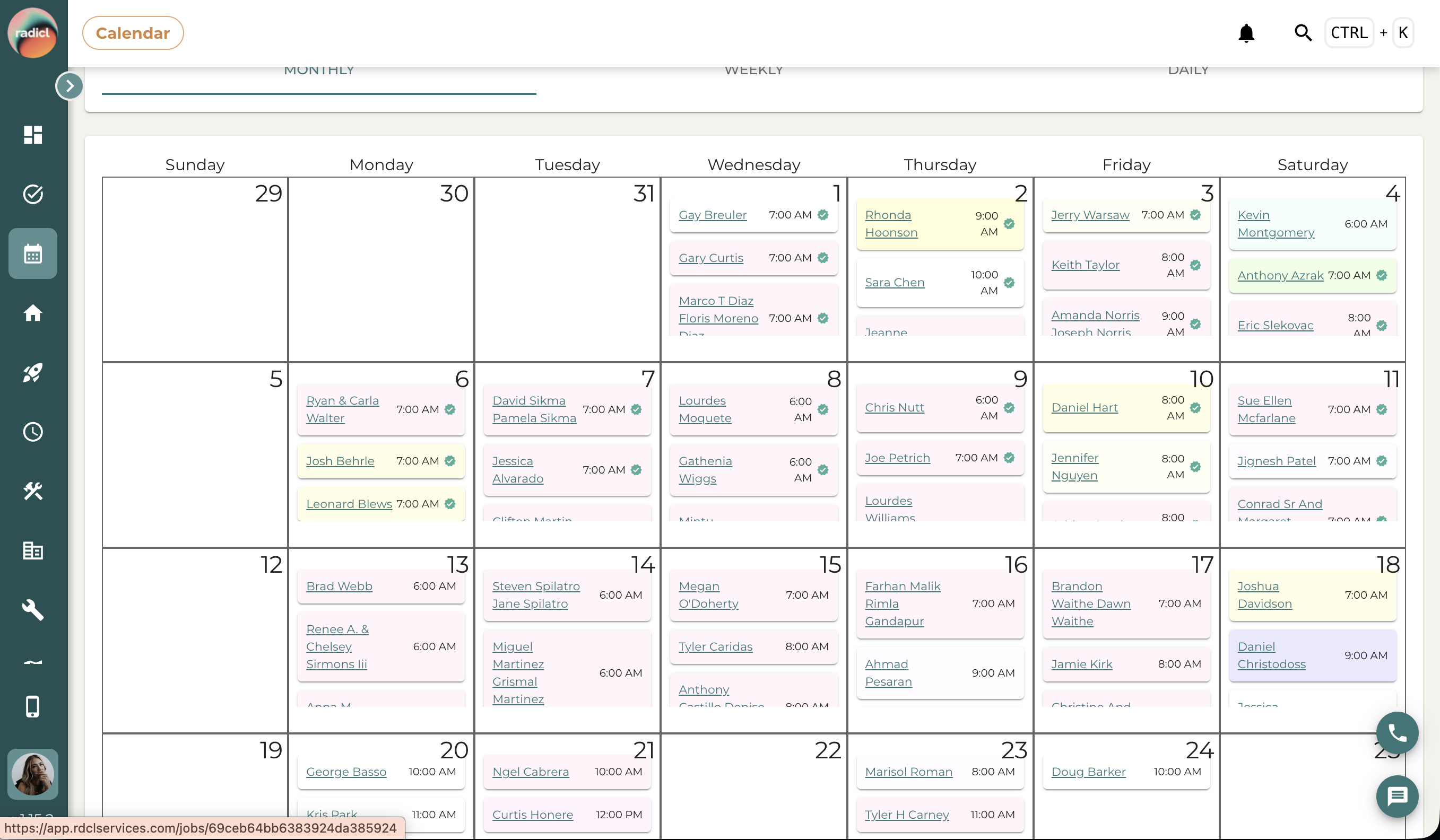Click the notification bell icon
The width and height of the screenshot is (1440, 840).
point(1247,32)
